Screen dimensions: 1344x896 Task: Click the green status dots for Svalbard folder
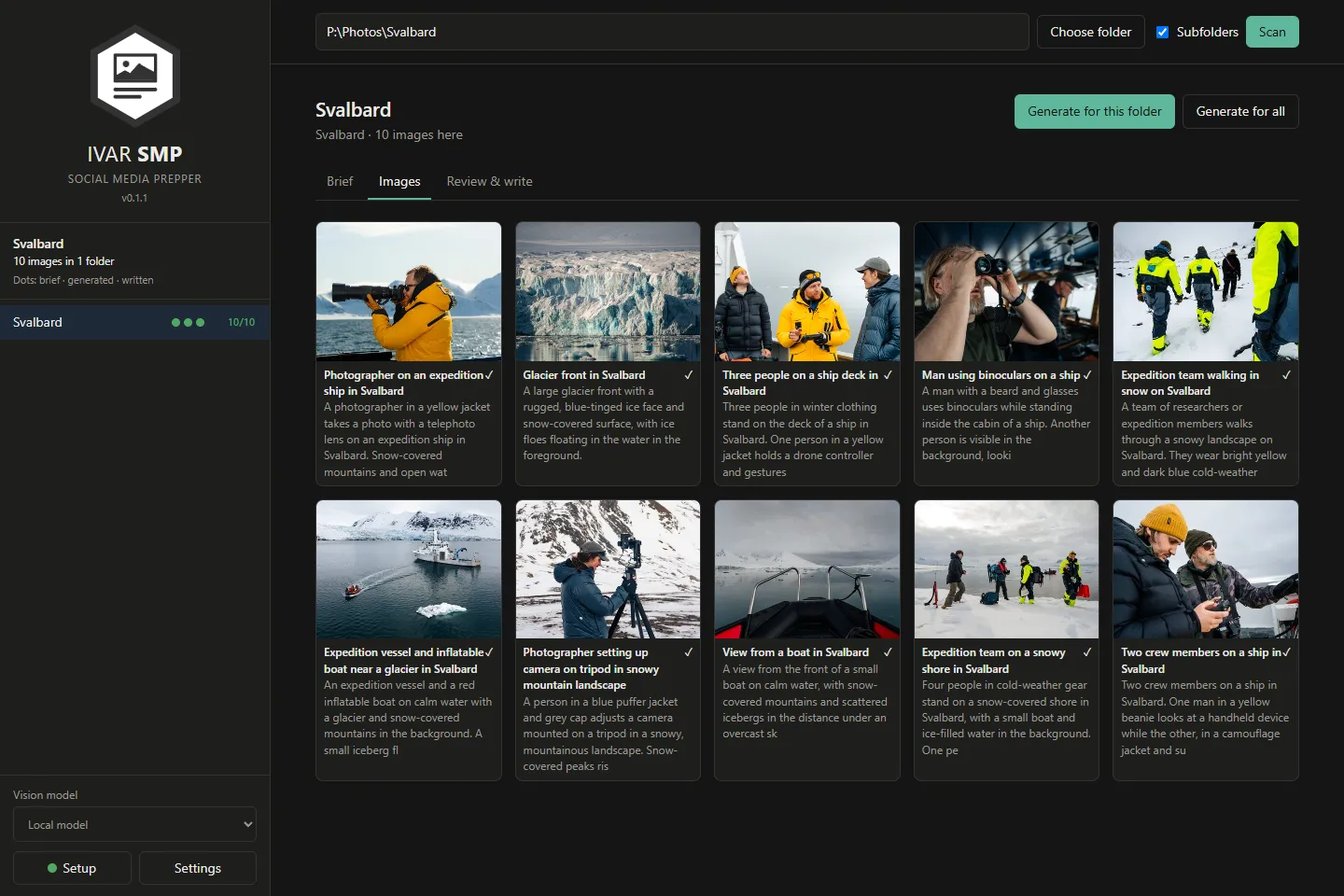coord(188,322)
